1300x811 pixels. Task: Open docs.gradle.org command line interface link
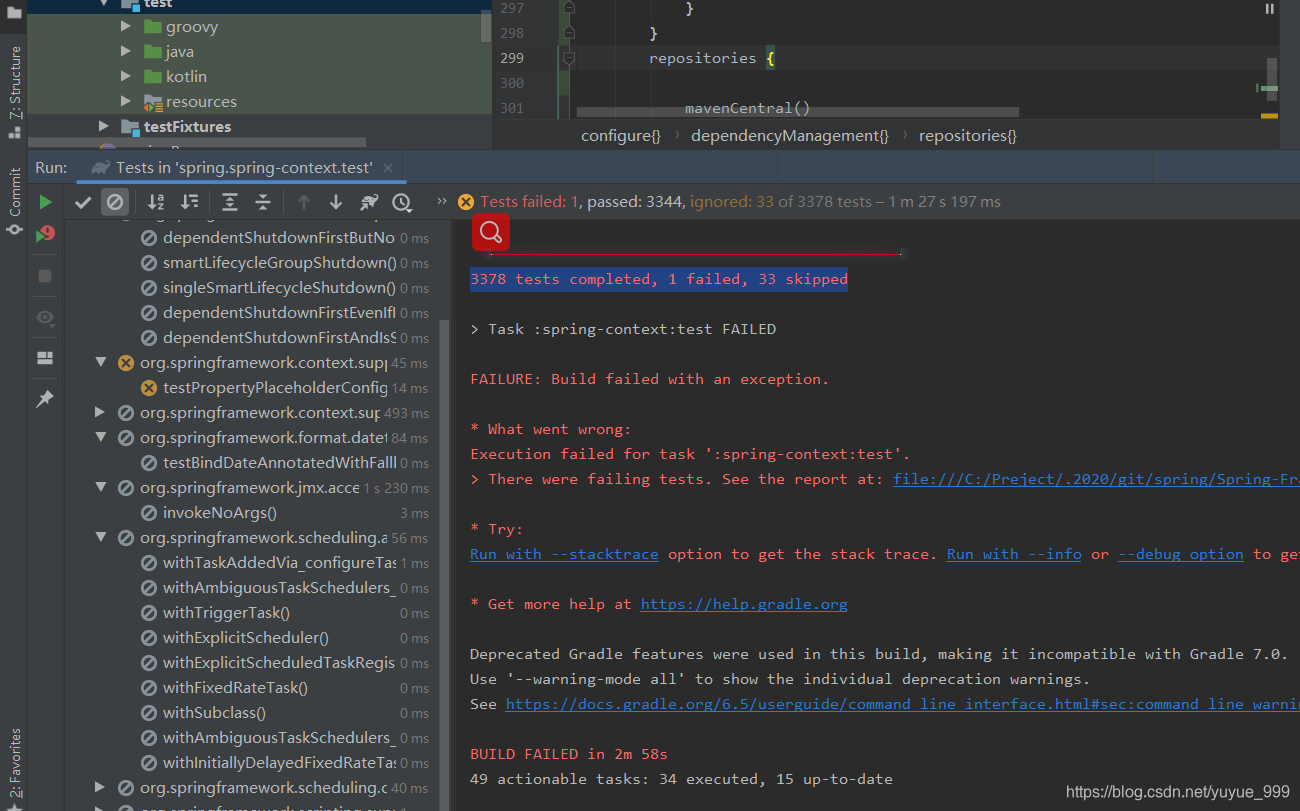pos(902,705)
